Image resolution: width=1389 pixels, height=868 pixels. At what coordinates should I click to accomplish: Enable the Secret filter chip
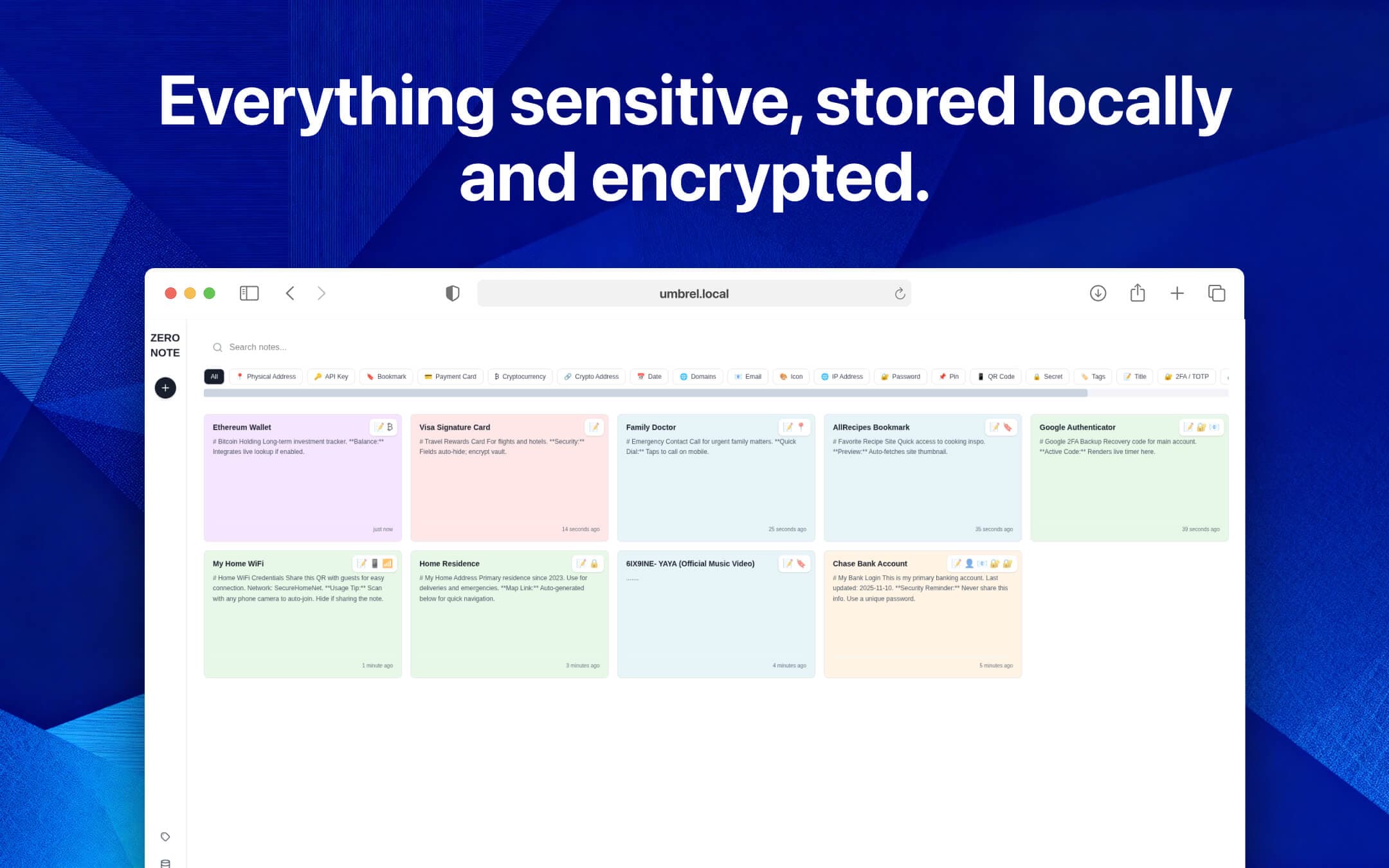point(1047,377)
